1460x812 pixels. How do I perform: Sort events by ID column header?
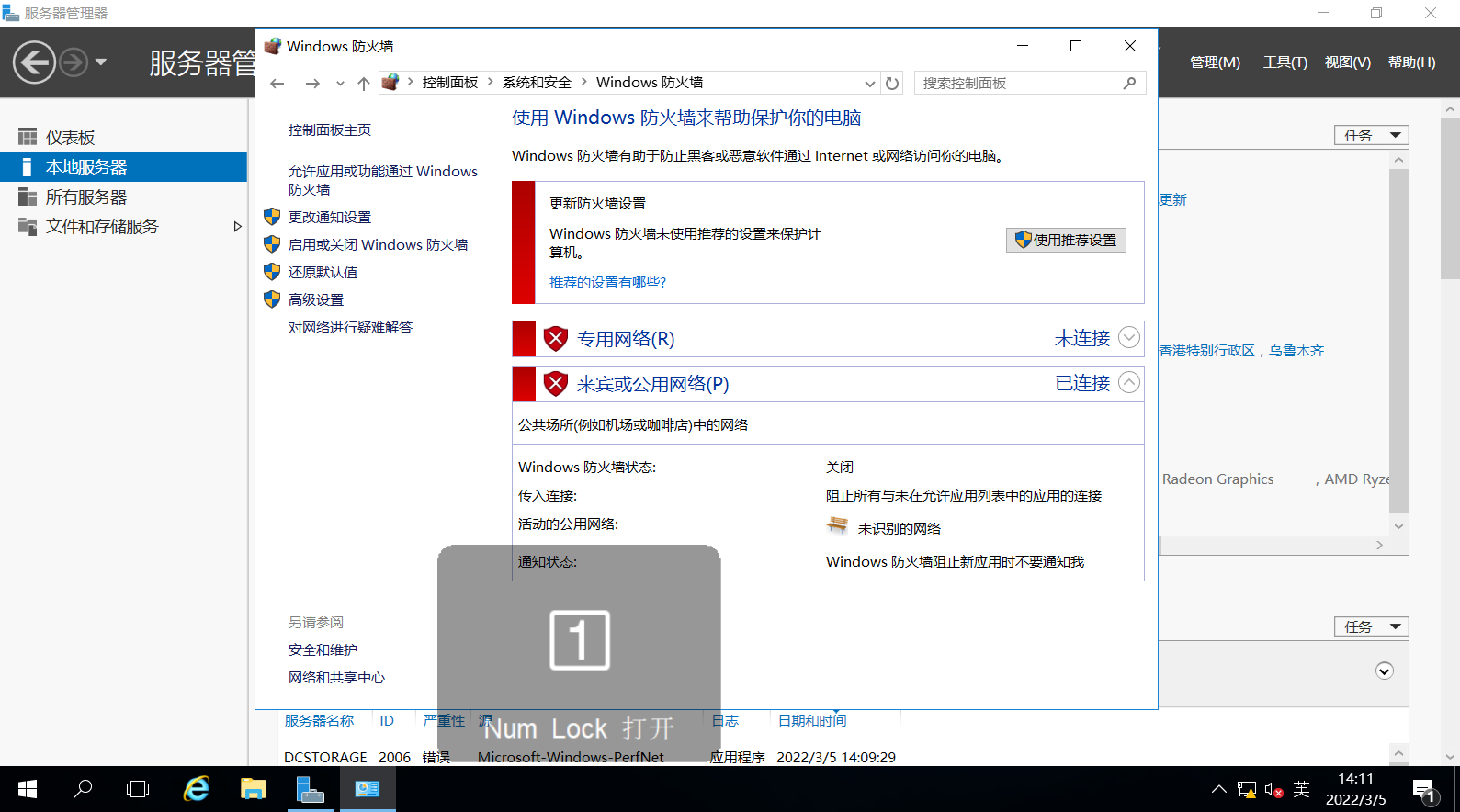click(387, 721)
